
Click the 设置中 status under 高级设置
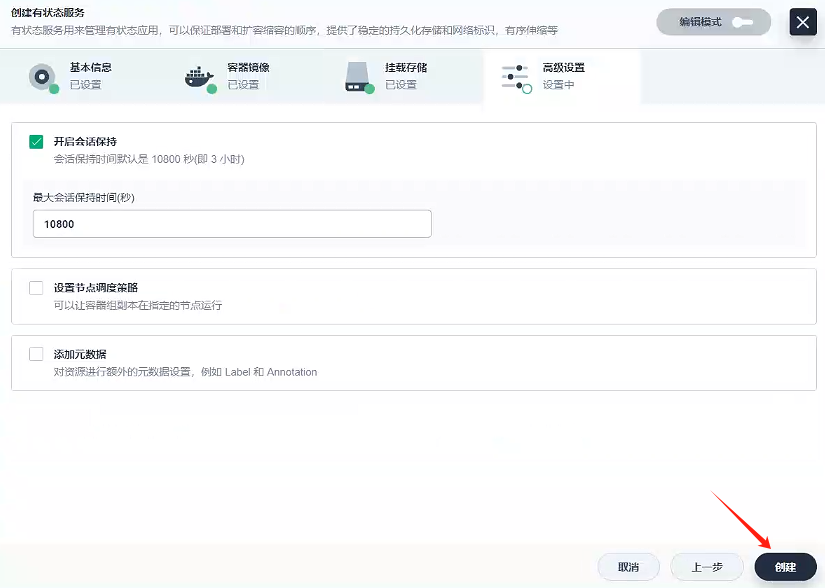(558, 85)
